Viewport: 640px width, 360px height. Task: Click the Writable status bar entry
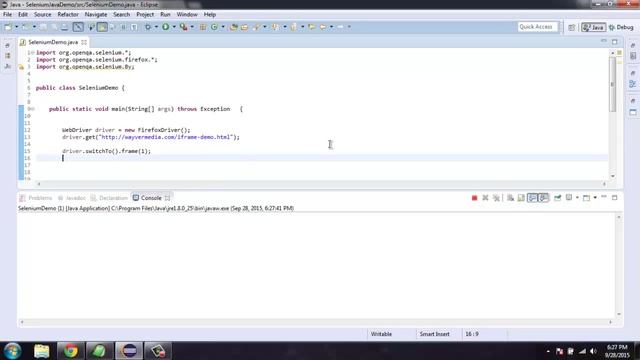(x=381, y=334)
